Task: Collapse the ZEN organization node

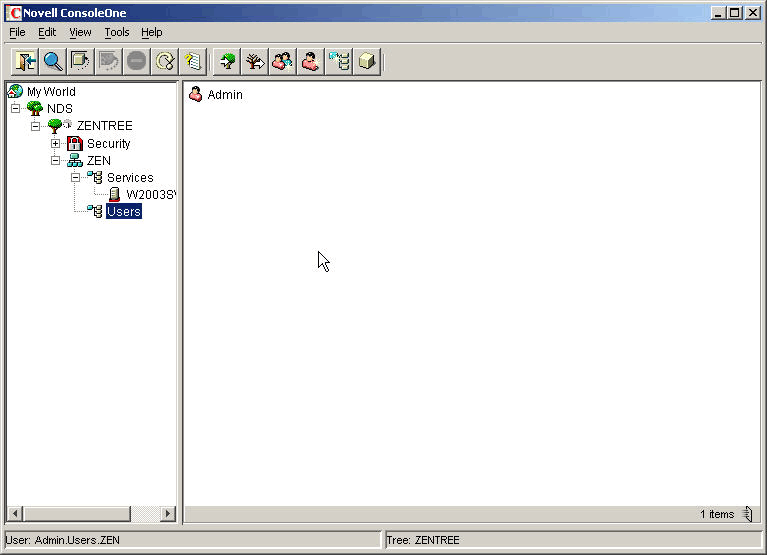Action: (55, 160)
